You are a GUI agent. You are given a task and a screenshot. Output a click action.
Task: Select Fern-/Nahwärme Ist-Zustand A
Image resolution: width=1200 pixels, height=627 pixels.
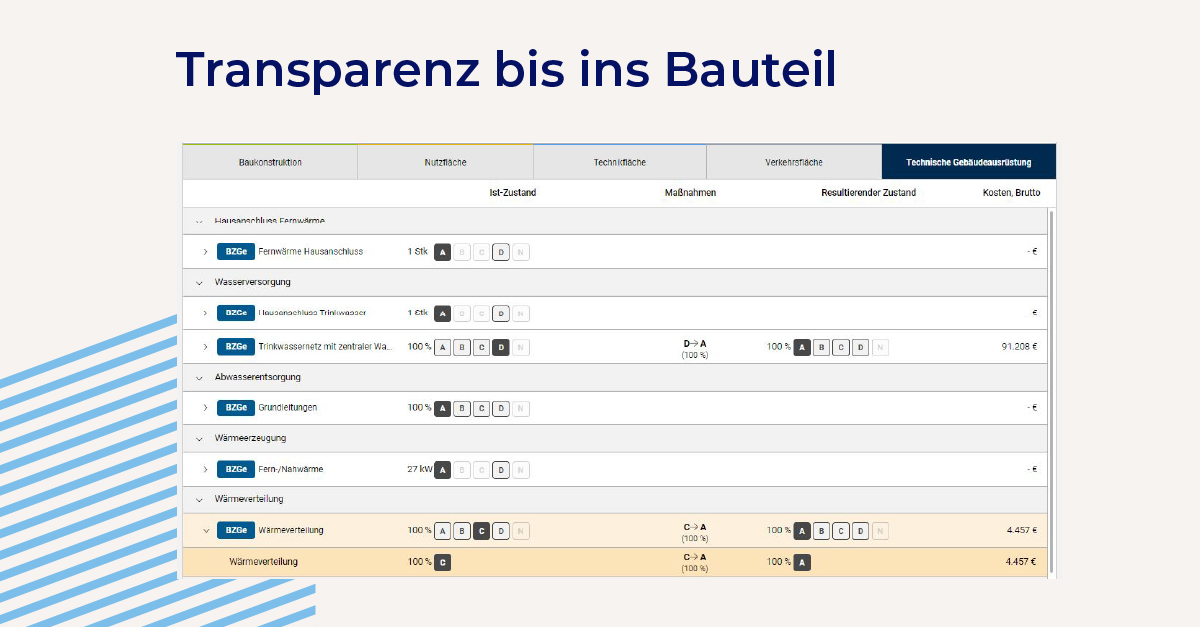pyautogui.click(x=443, y=469)
